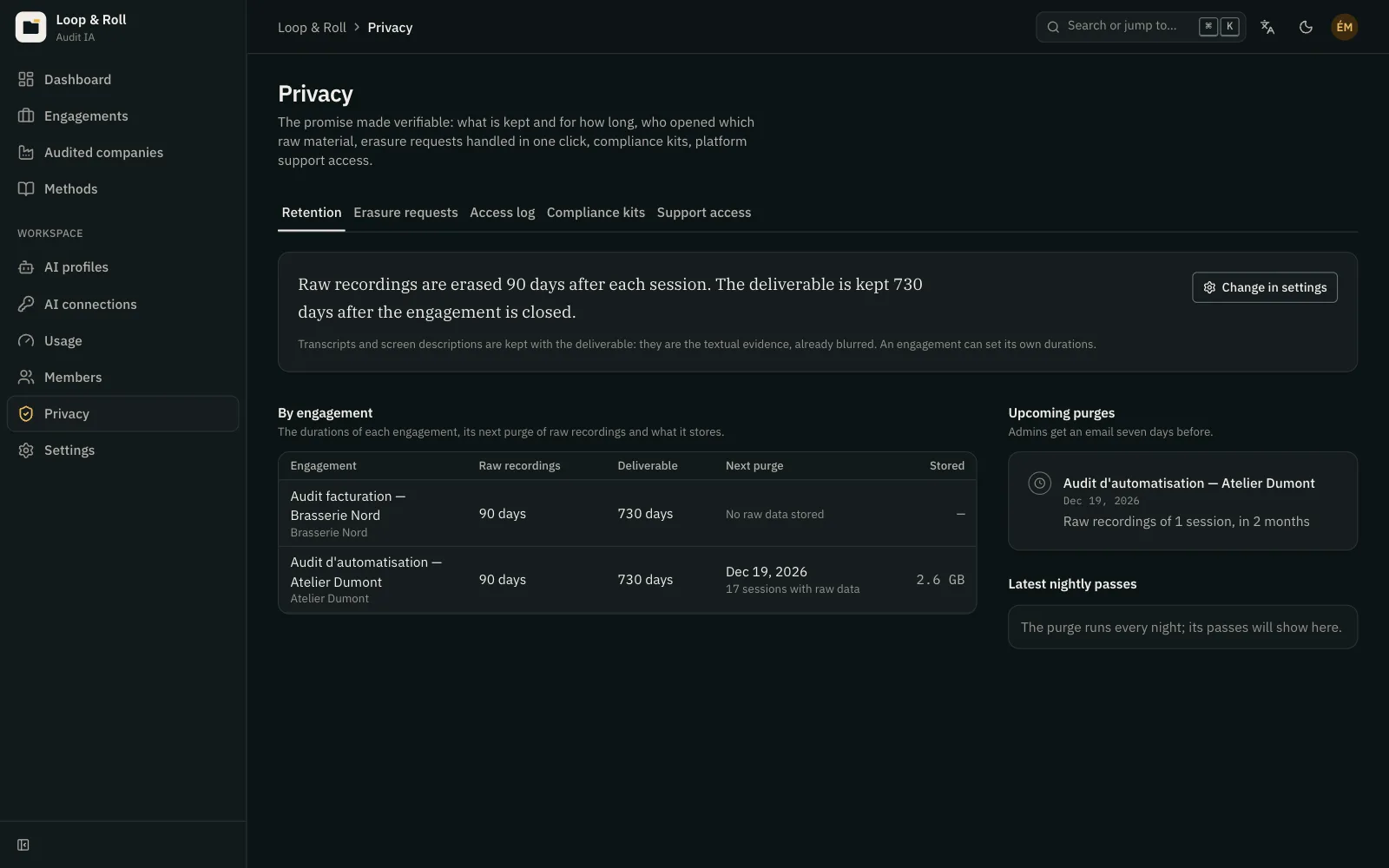Open Audited companies page

pyautogui.click(x=122, y=153)
